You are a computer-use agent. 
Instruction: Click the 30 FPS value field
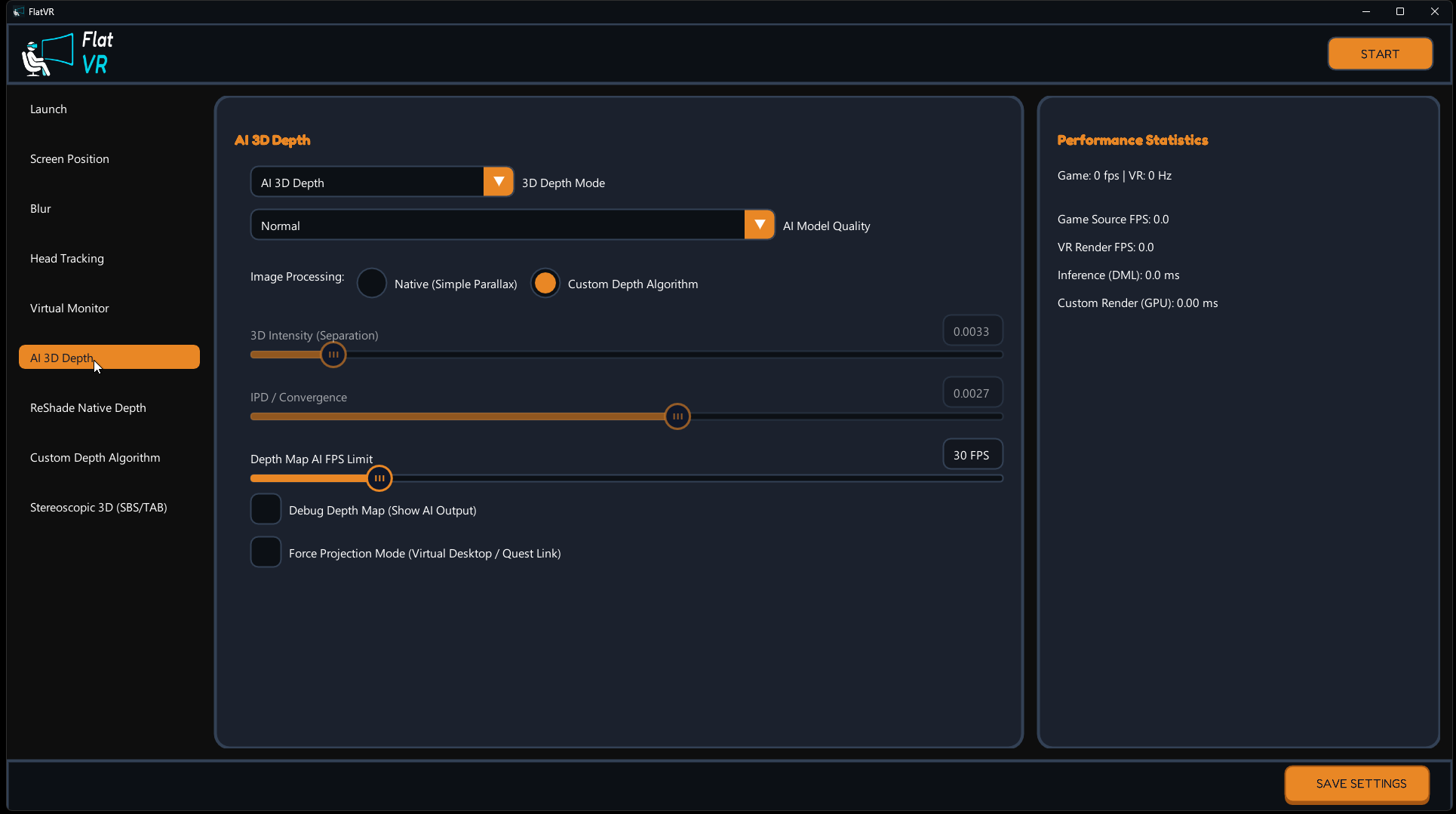[972, 455]
